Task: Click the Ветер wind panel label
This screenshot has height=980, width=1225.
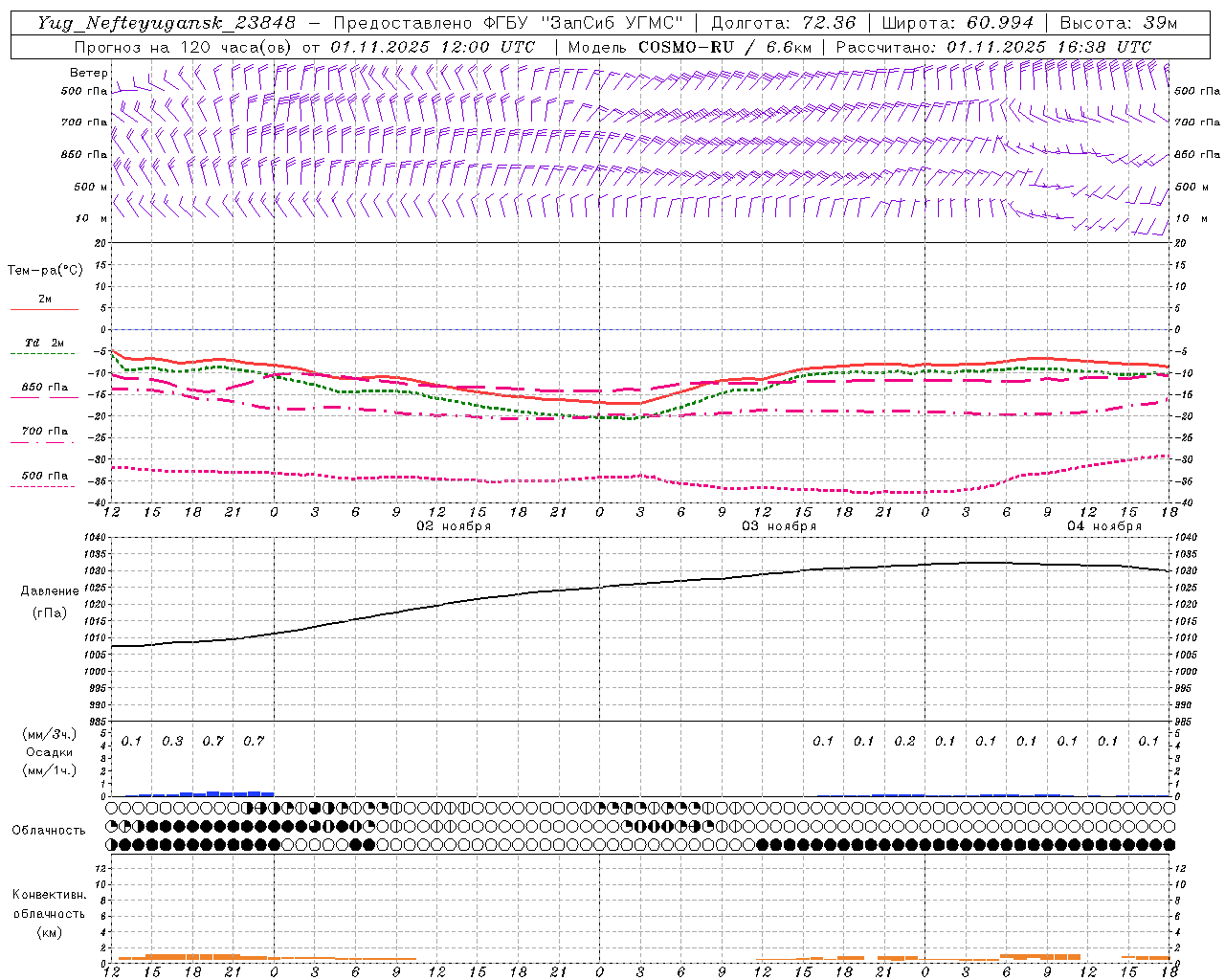Action: click(x=89, y=73)
